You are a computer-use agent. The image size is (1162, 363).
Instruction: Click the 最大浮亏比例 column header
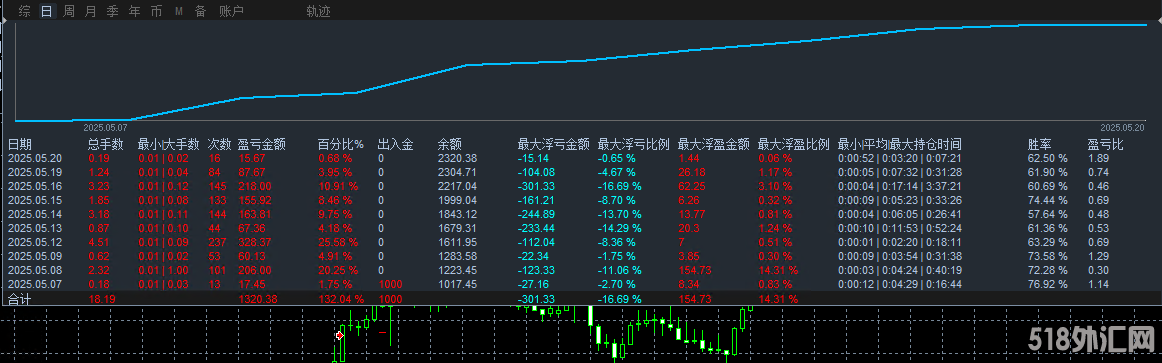click(634, 144)
